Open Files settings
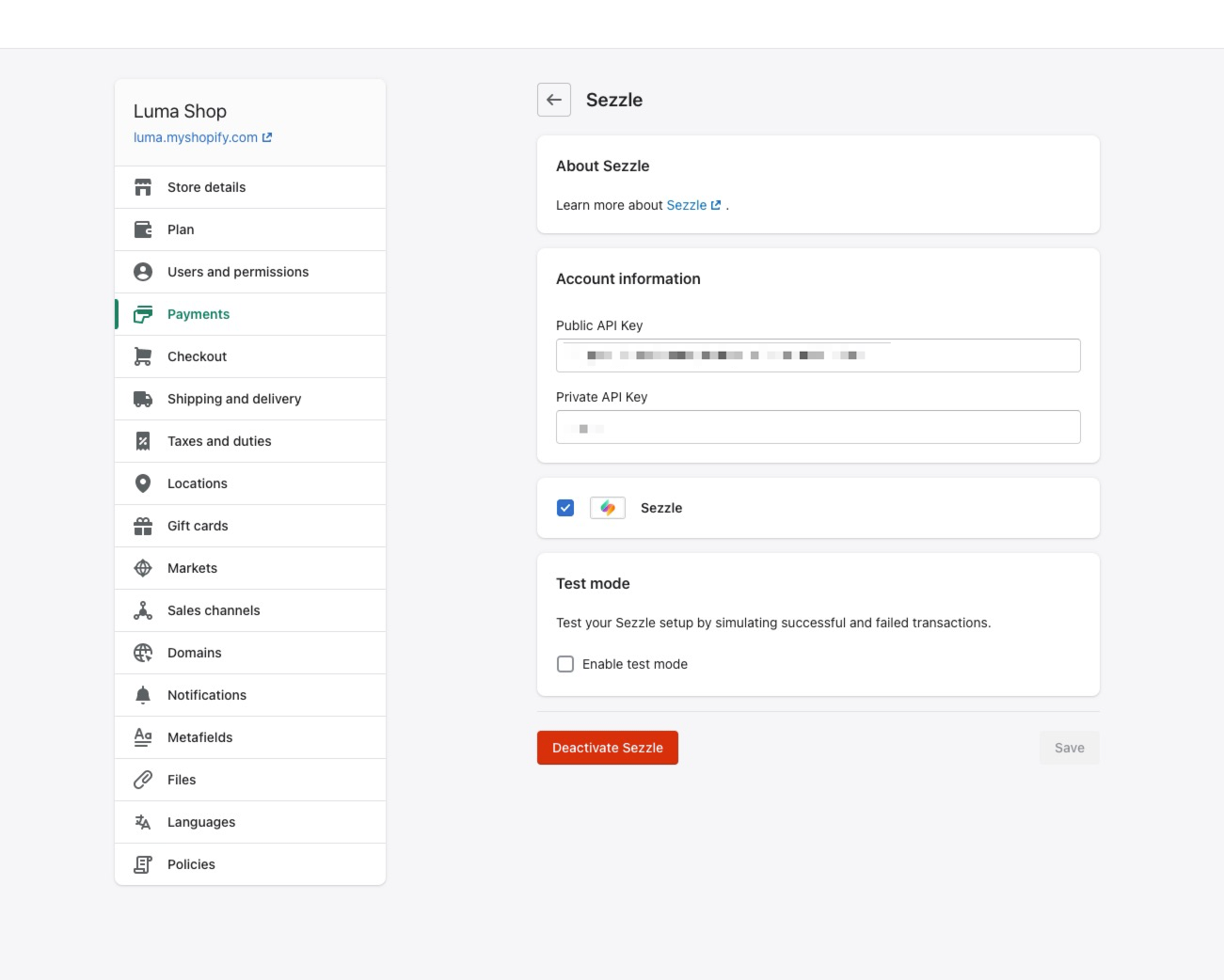 point(250,780)
